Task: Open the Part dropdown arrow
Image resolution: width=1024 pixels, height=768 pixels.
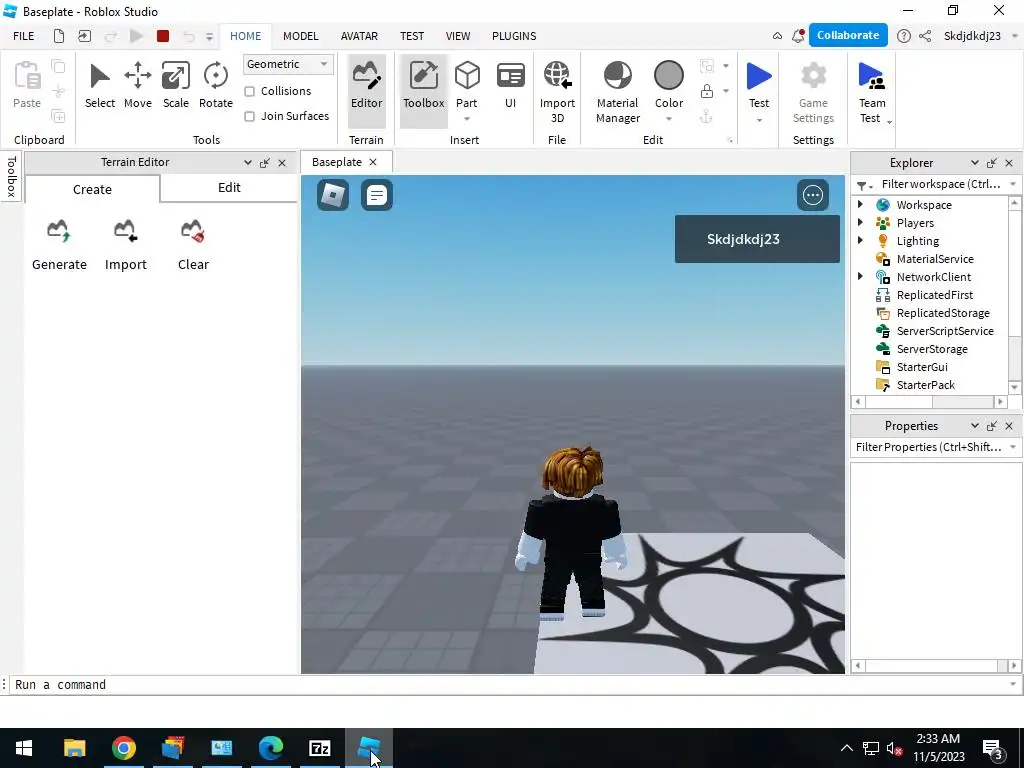Action: pos(467,119)
